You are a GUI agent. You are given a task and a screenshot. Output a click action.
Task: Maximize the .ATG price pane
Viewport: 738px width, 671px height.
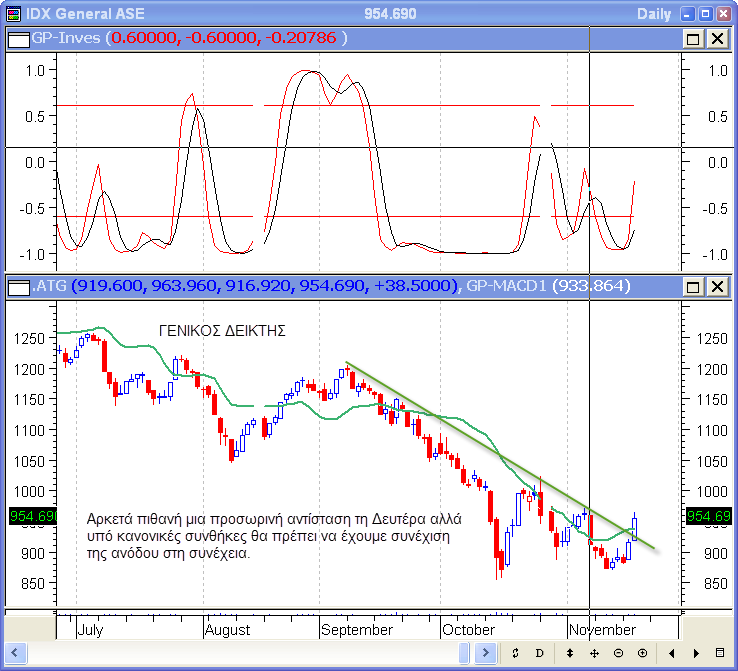[x=694, y=287]
